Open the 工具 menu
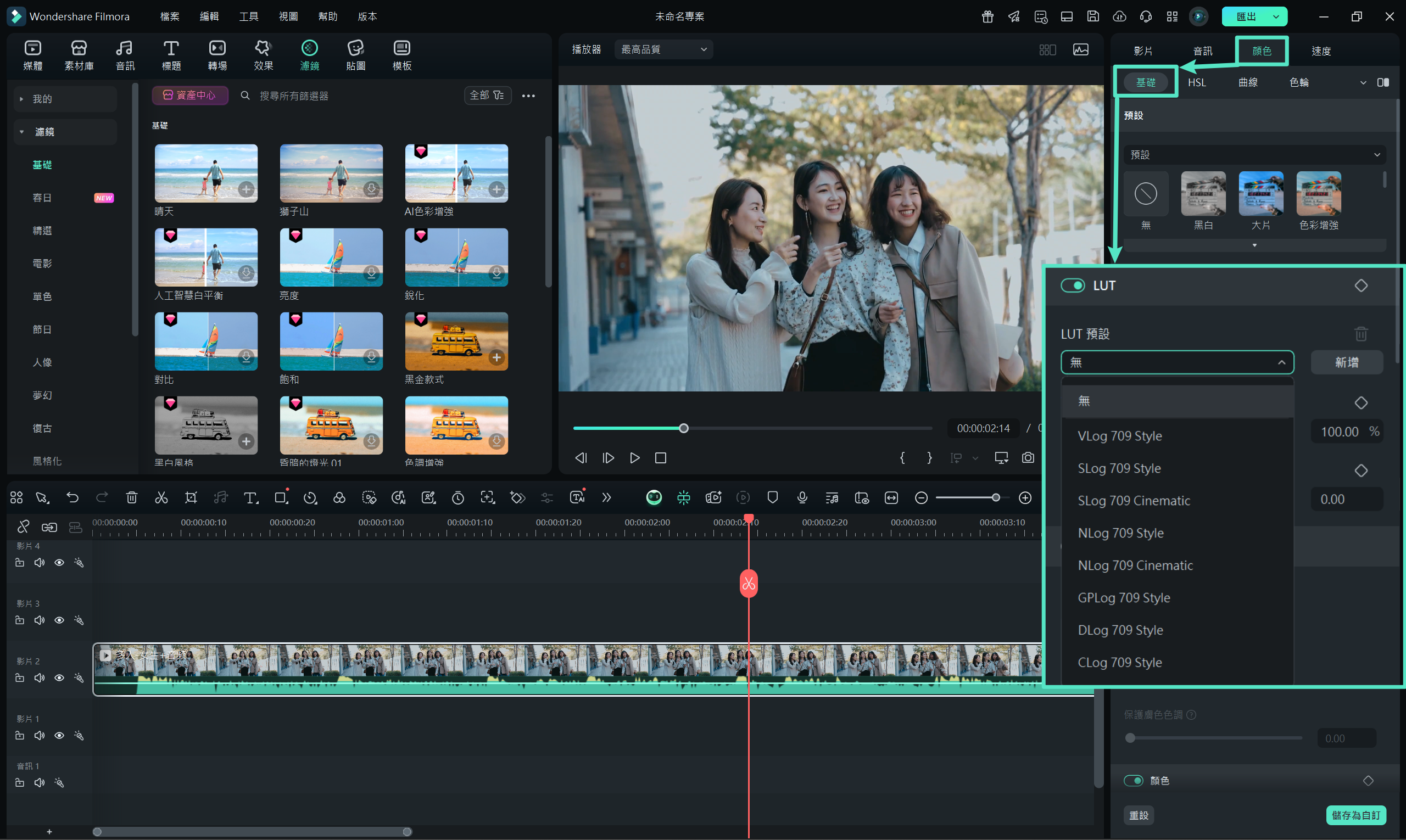The width and height of the screenshot is (1406, 840). click(x=249, y=16)
